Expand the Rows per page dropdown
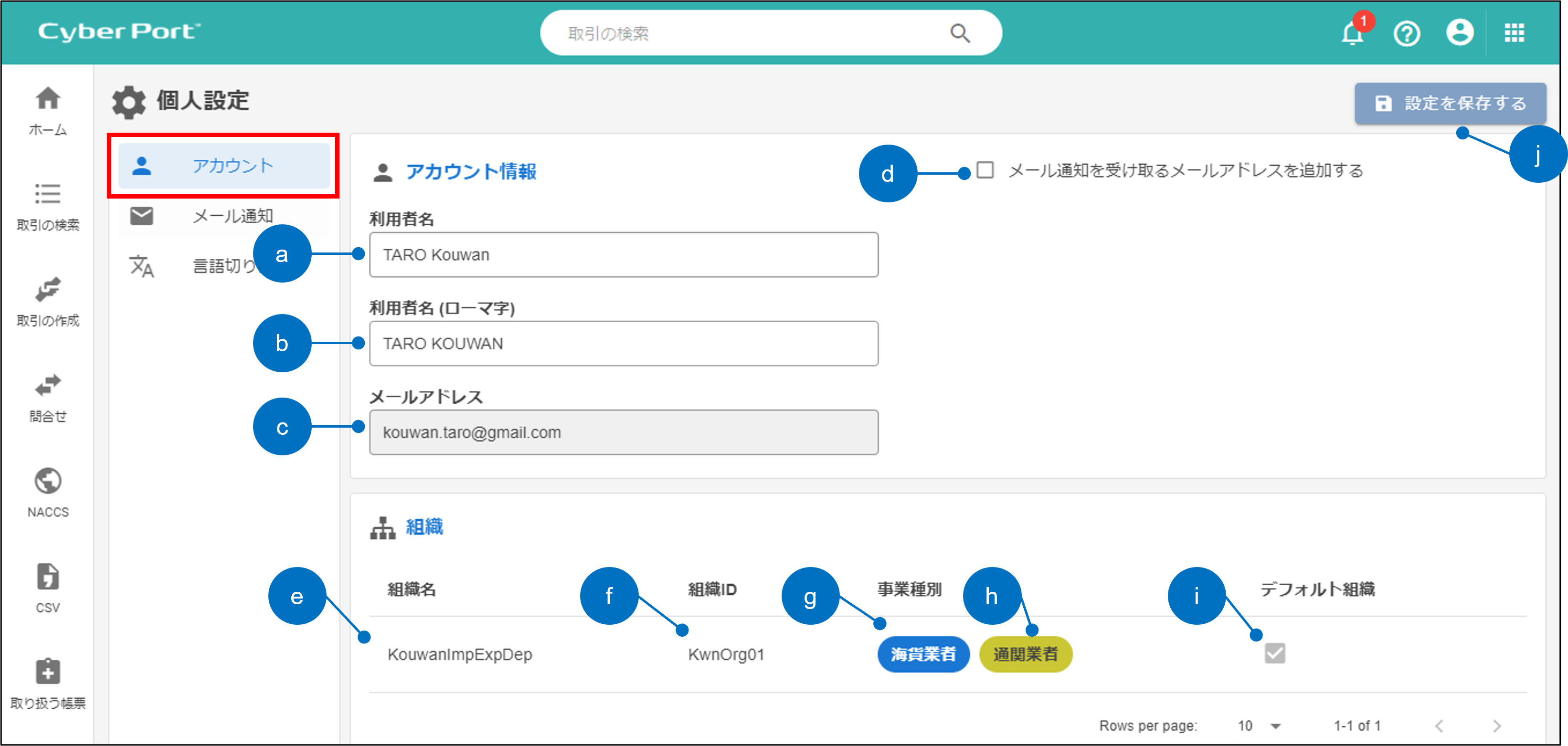 pos(1275,725)
